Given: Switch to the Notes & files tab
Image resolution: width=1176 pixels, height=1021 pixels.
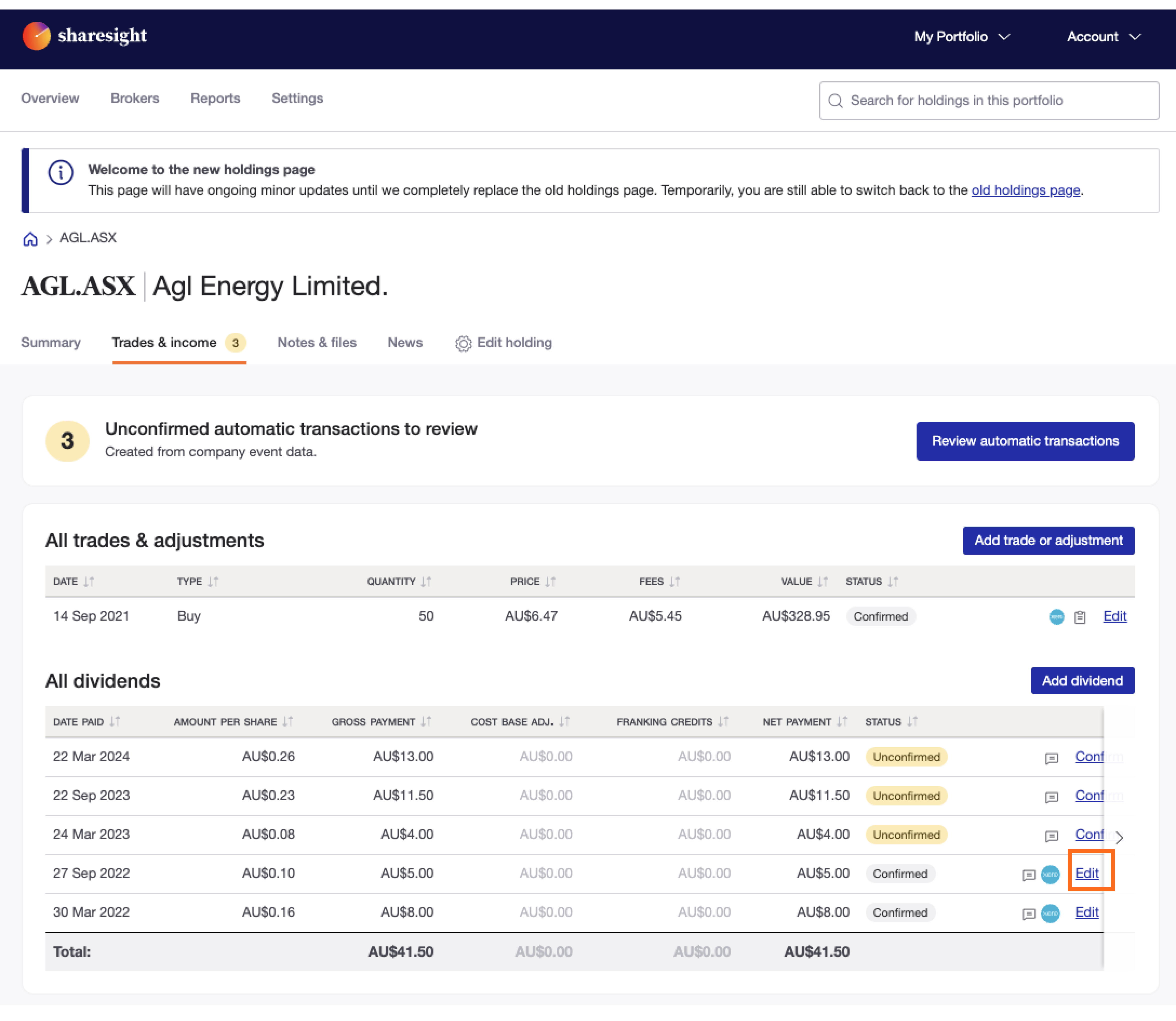Looking at the screenshot, I should click(317, 342).
